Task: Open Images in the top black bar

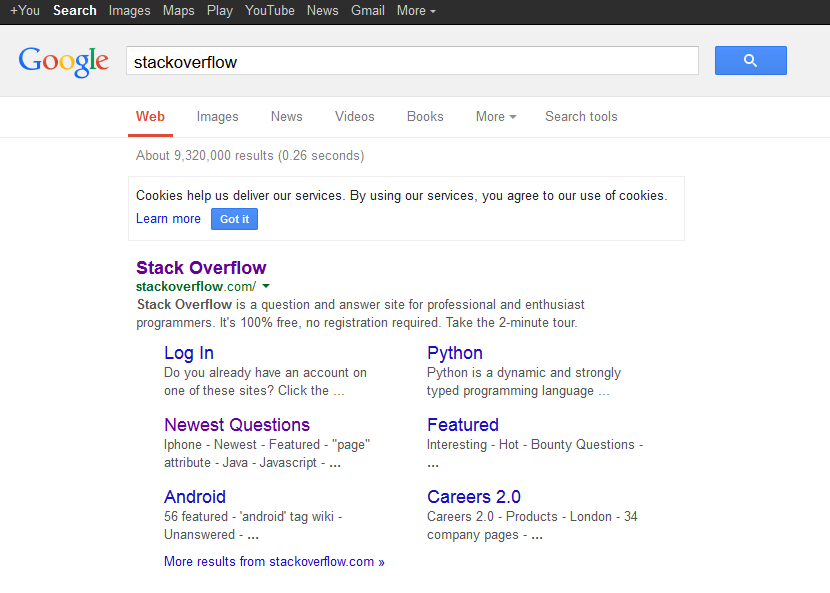Action: (130, 11)
